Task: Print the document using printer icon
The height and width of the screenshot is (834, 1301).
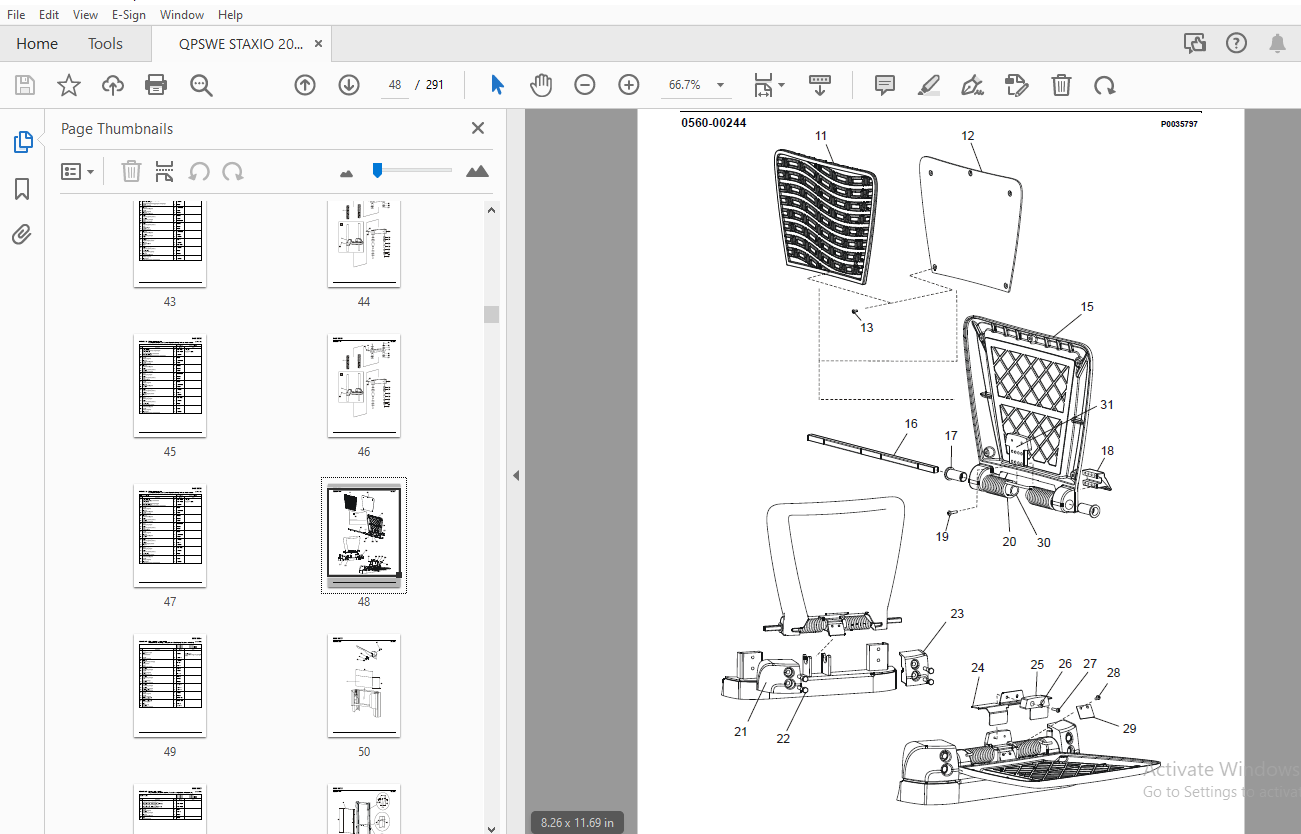Action: [x=156, y=85]
